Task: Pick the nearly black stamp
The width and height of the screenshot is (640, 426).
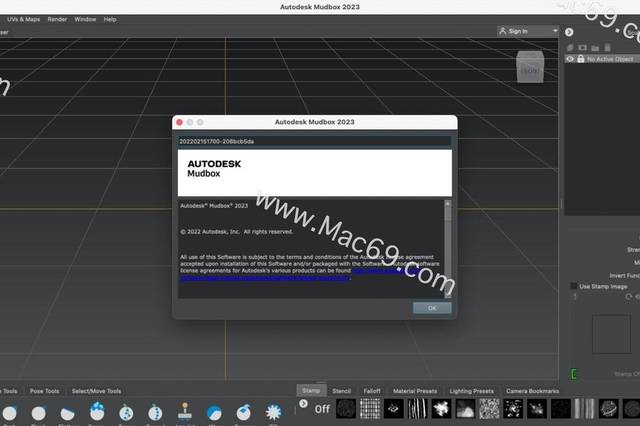Action: click(x=560, y=409)
